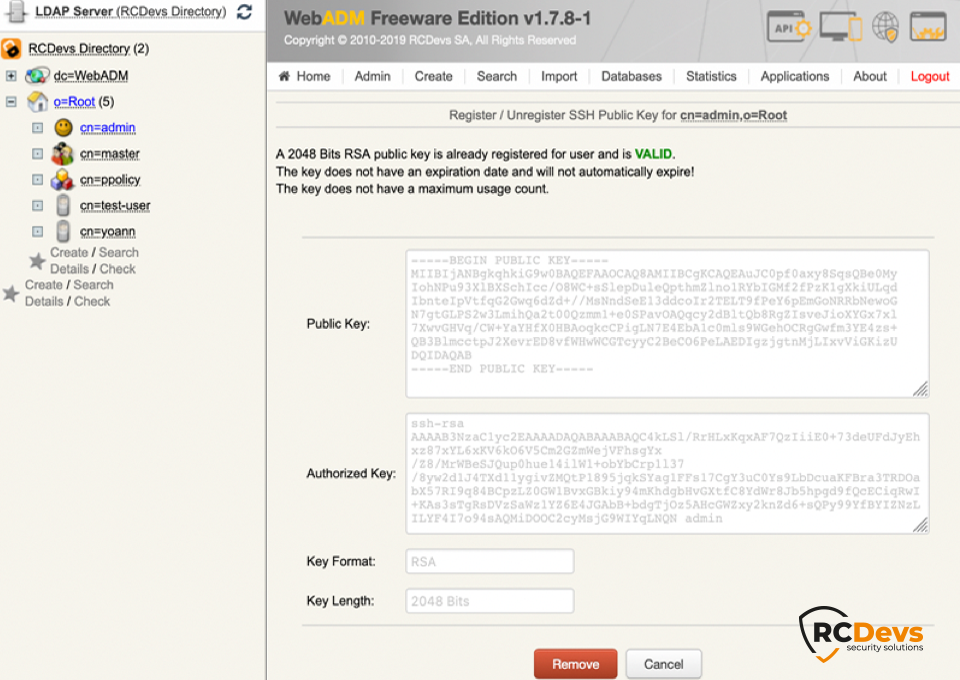Select cn=test-user in the tree
The height and width of the screenshot is (680, 960).
pos(115,206)
